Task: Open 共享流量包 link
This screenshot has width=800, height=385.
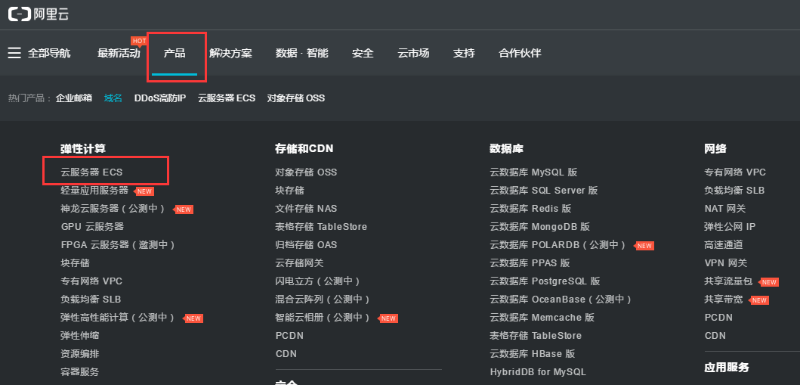Action: pyautogui.click(x=729, y=281)
